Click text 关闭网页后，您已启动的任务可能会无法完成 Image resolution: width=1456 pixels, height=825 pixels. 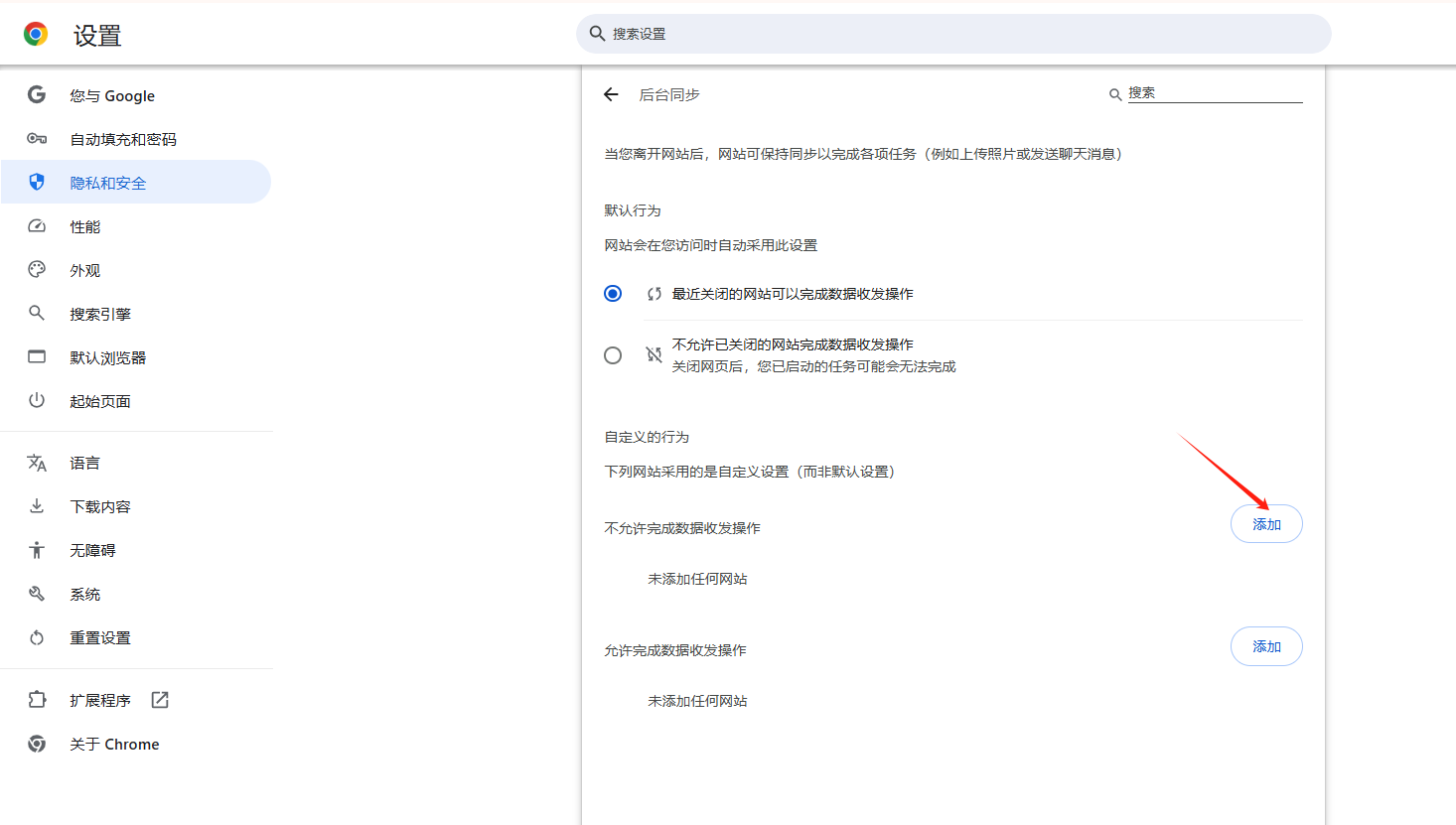(x=813, y=366)
